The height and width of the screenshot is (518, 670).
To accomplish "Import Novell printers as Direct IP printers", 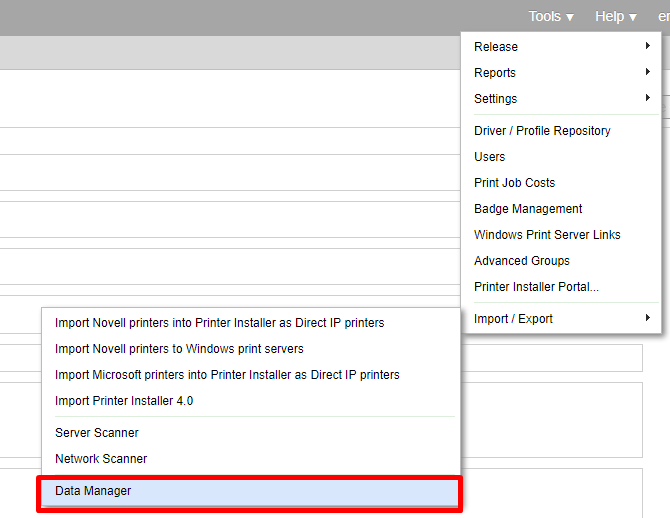I will coord(220,323).
